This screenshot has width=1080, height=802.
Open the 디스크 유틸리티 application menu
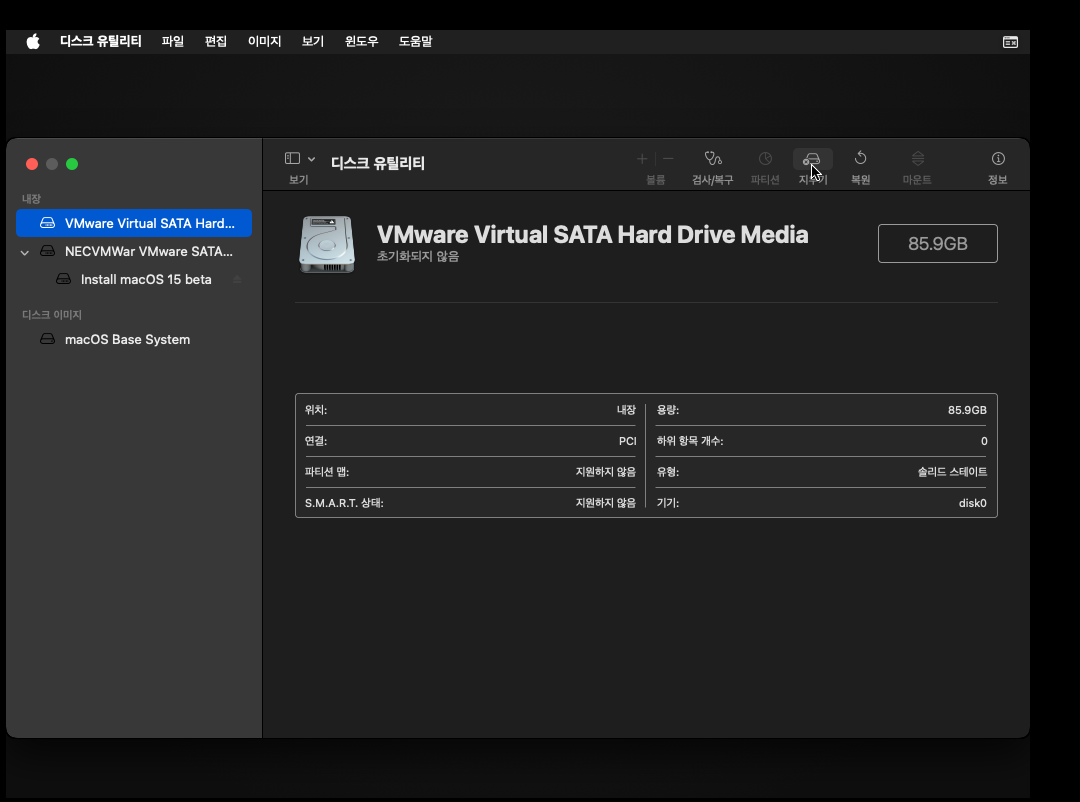tap(101, 41)
